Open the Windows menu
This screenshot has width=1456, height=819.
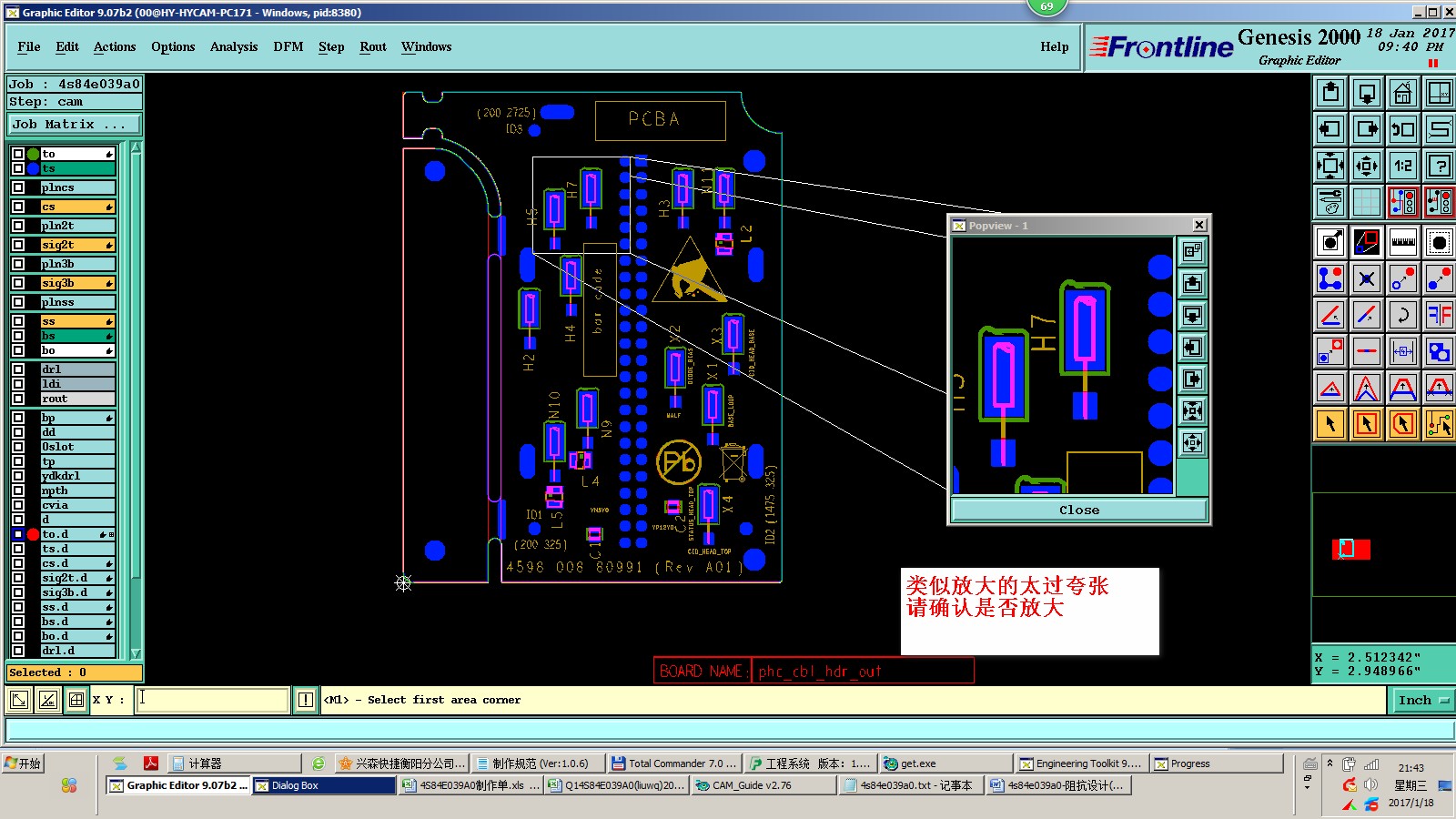click(427, 46)
